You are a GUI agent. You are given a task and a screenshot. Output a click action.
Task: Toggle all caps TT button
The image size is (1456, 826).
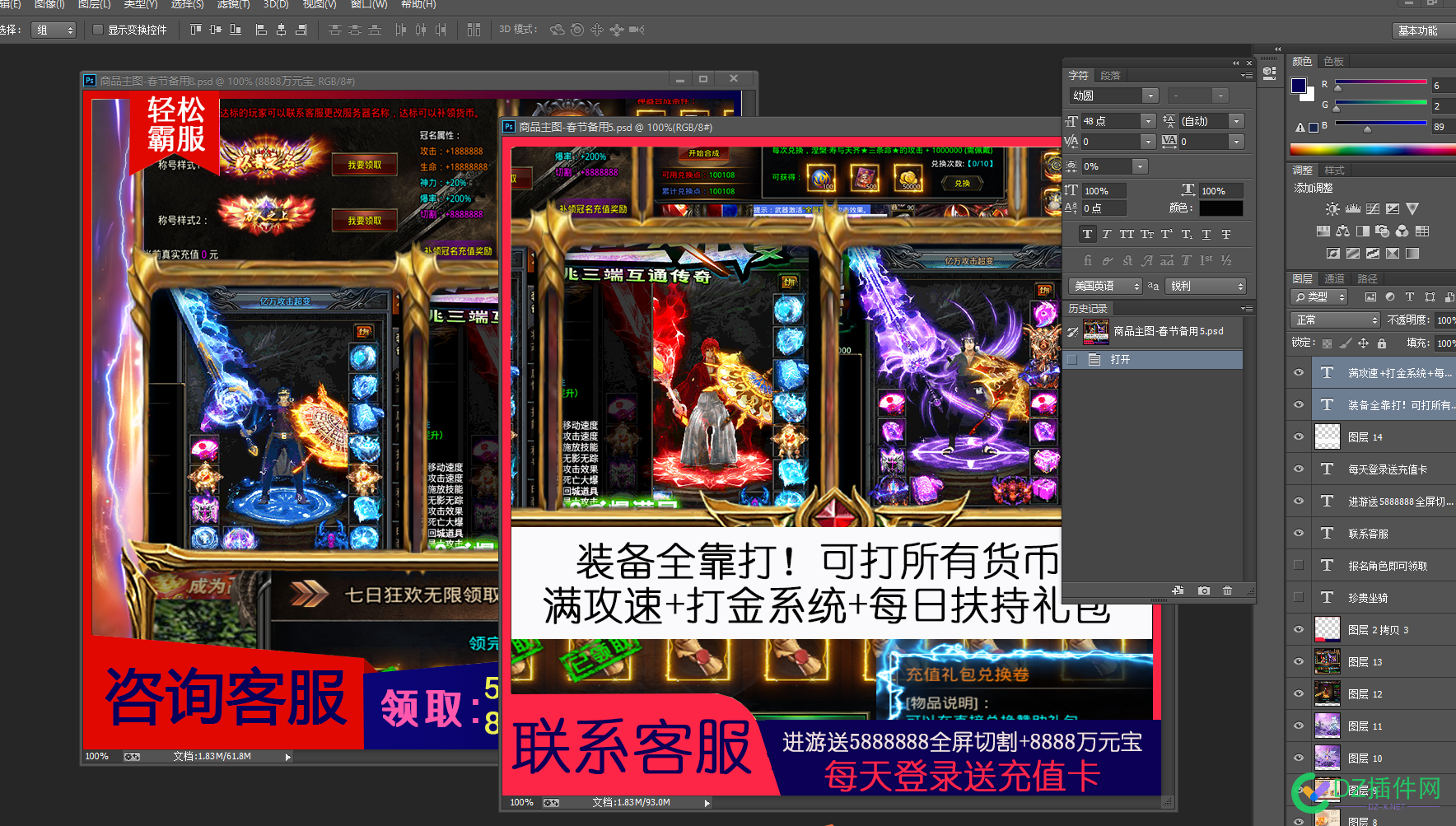[1127, 234]
